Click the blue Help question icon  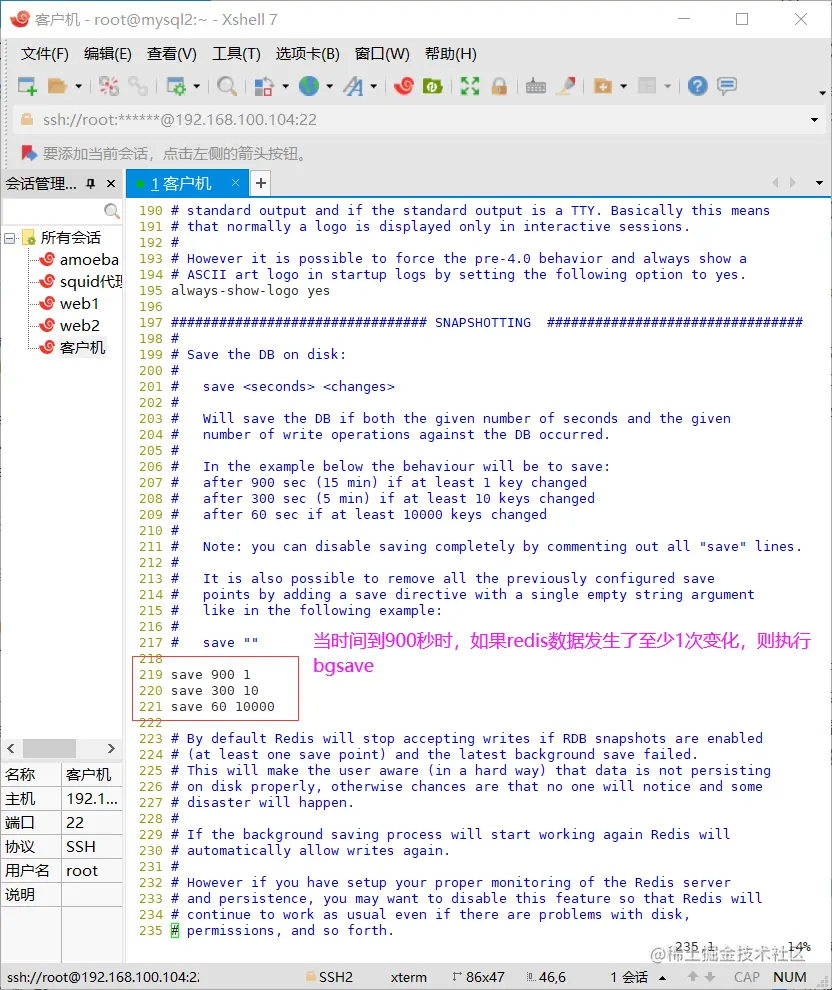pos(698,86)
